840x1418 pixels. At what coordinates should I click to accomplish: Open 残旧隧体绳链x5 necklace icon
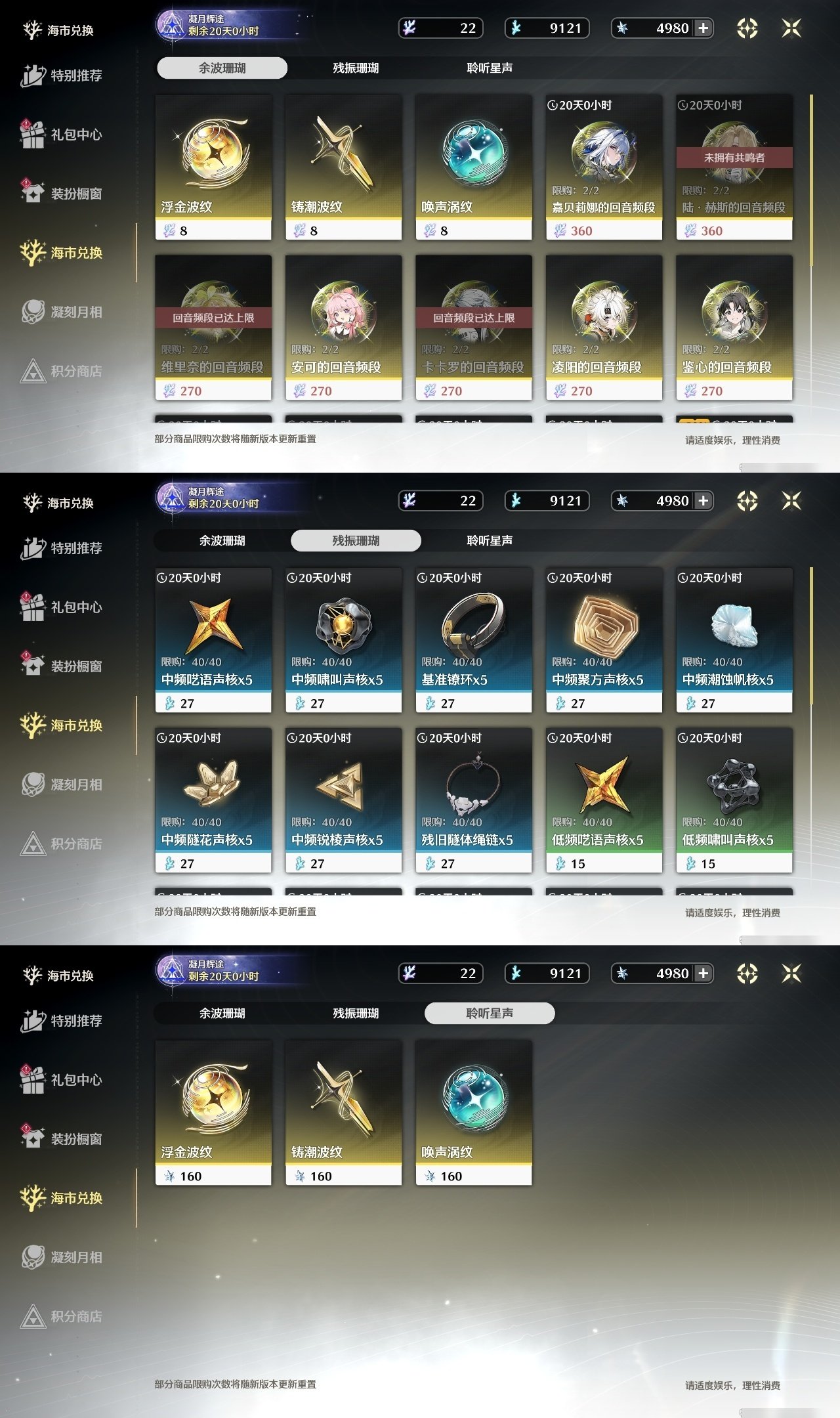[473, 784]
